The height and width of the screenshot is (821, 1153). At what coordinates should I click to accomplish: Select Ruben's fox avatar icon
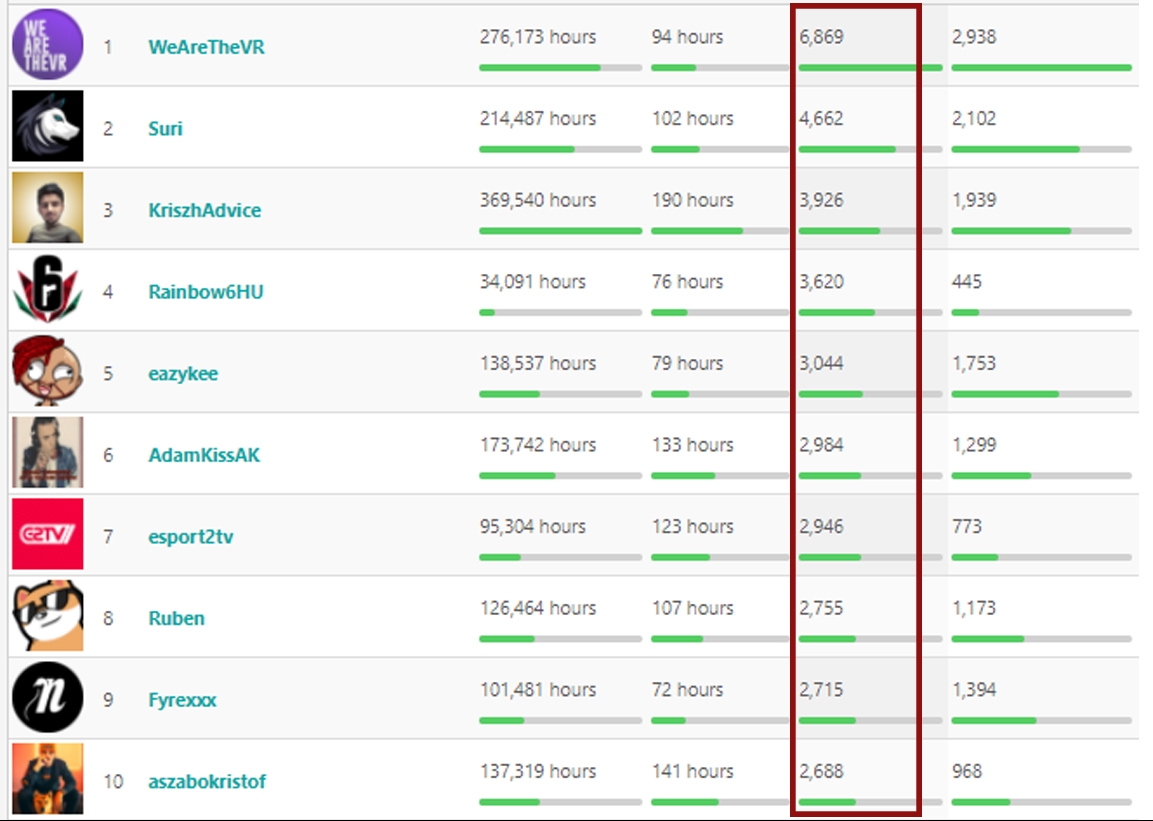tap(47, 617)
